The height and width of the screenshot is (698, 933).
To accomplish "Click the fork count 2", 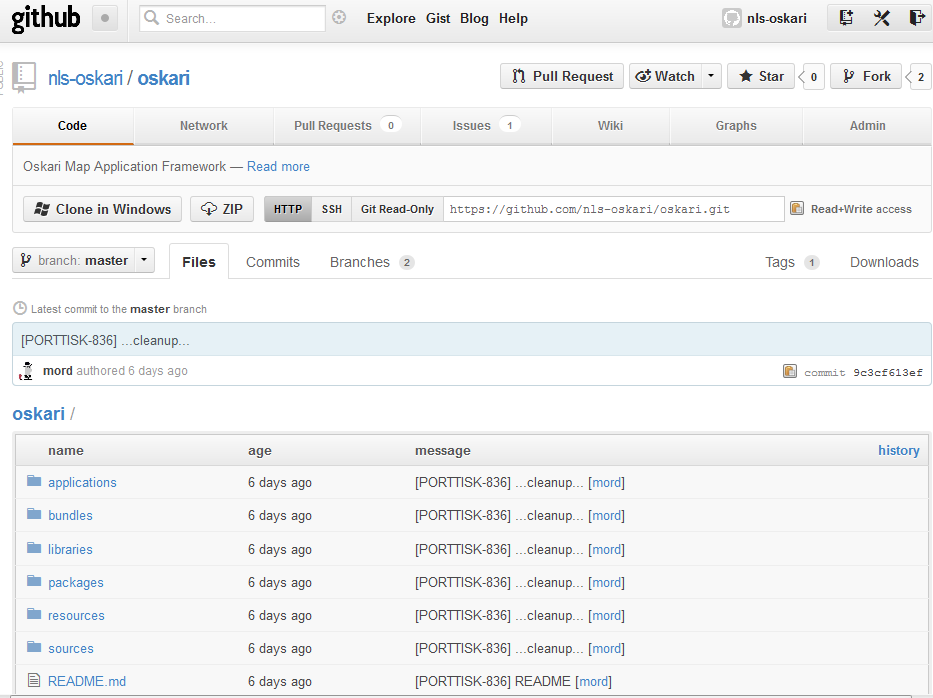I will [921, 76].
